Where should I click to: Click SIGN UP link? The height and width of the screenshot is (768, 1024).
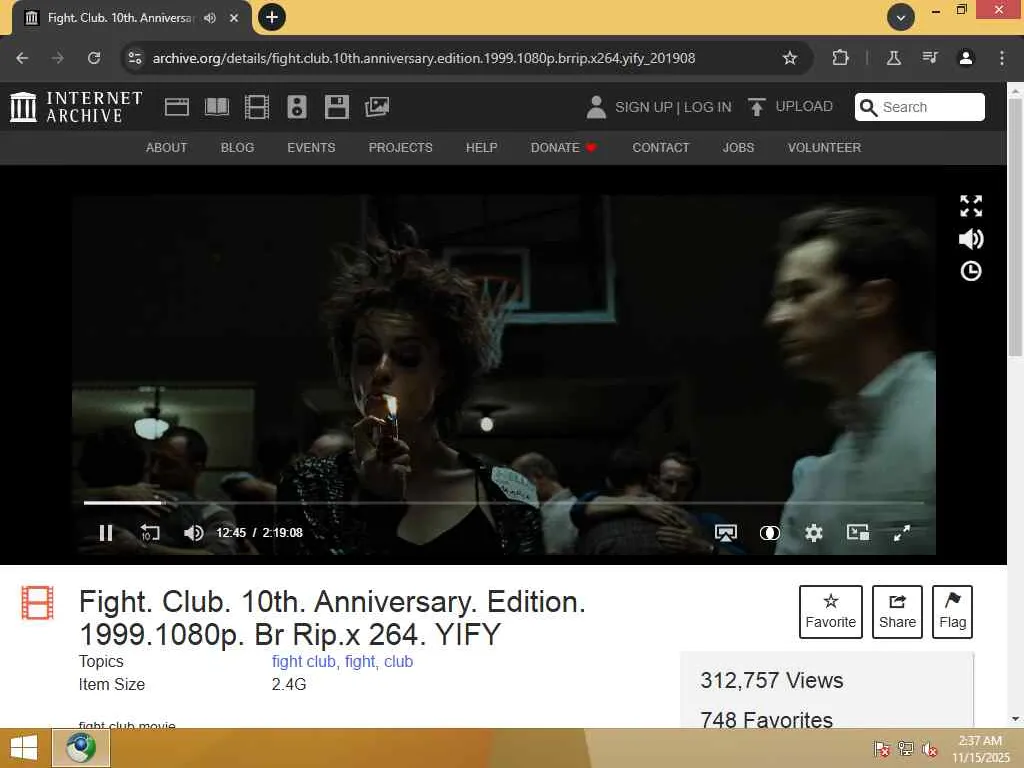643,107
